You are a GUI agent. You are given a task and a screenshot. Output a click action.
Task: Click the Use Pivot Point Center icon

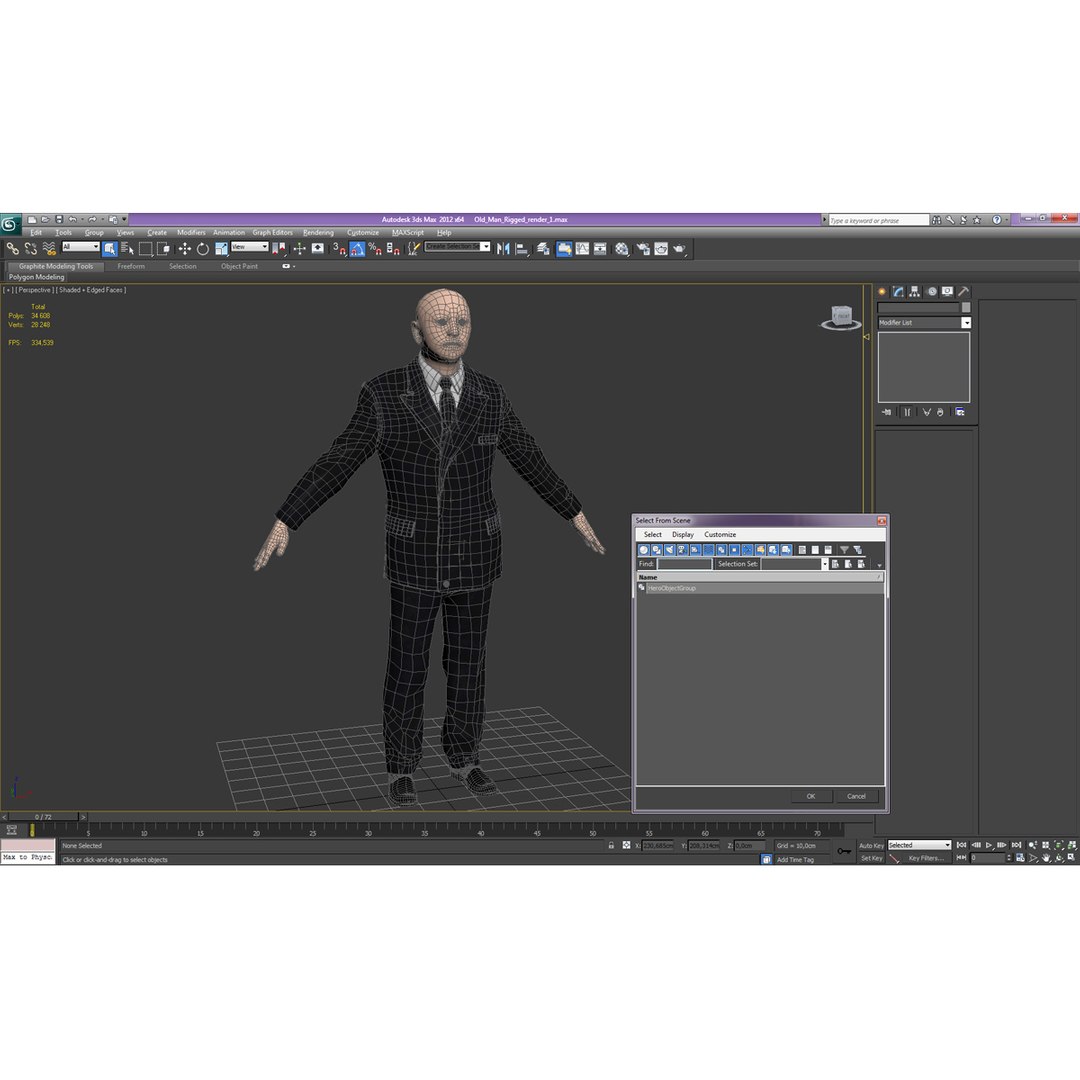pos(279,249)
